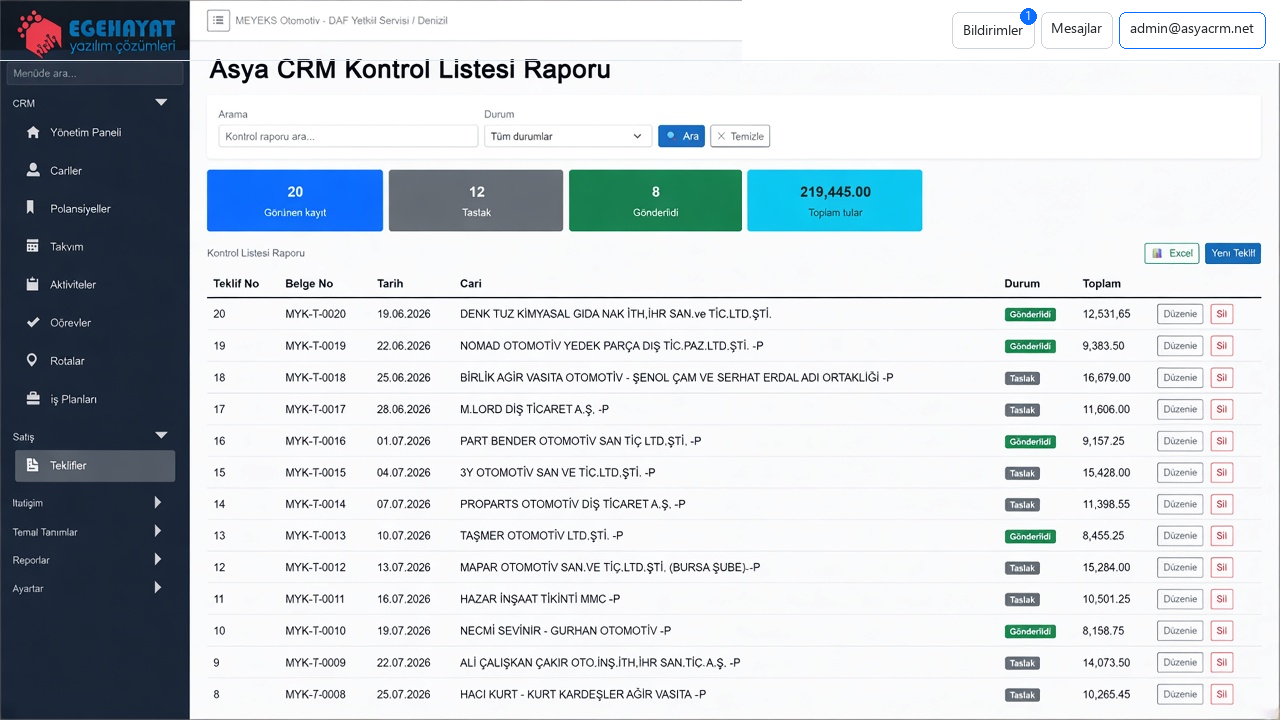This screenshot has height=720, width=1280.
Task: Open Mesajlar messages
Action: tap(1077, 30)
